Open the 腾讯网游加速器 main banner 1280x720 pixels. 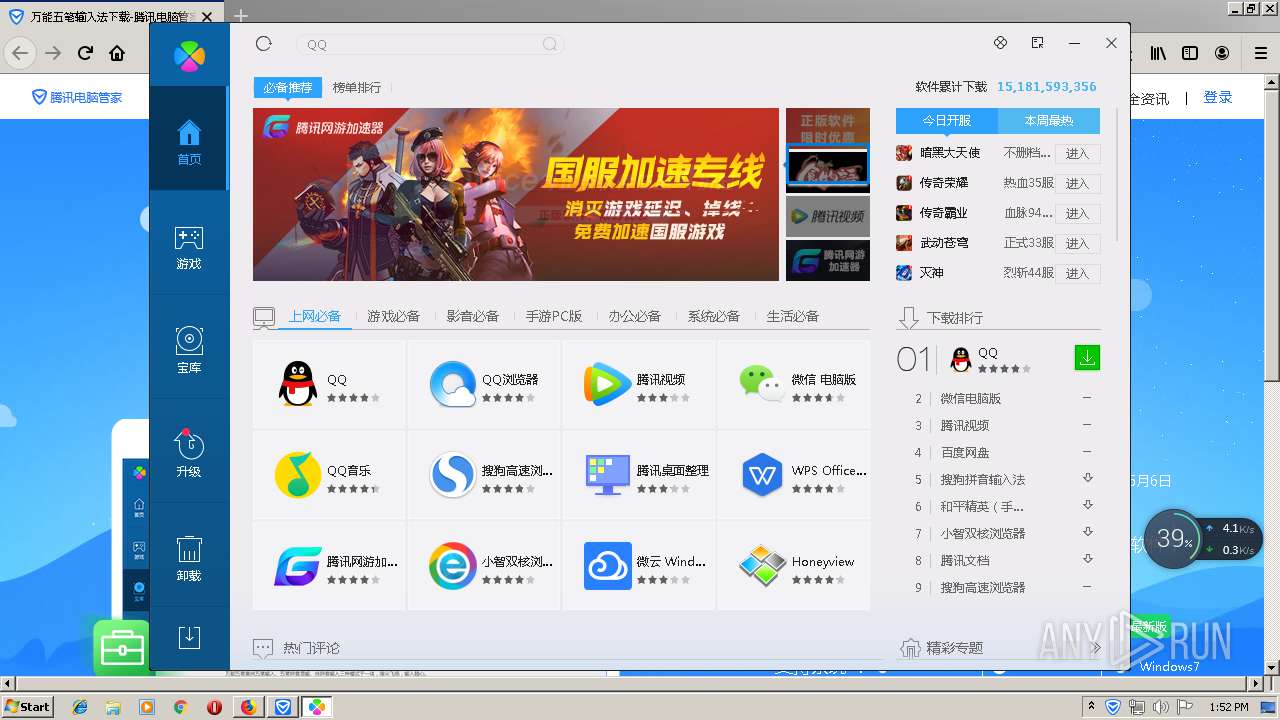tap(516, 194)
